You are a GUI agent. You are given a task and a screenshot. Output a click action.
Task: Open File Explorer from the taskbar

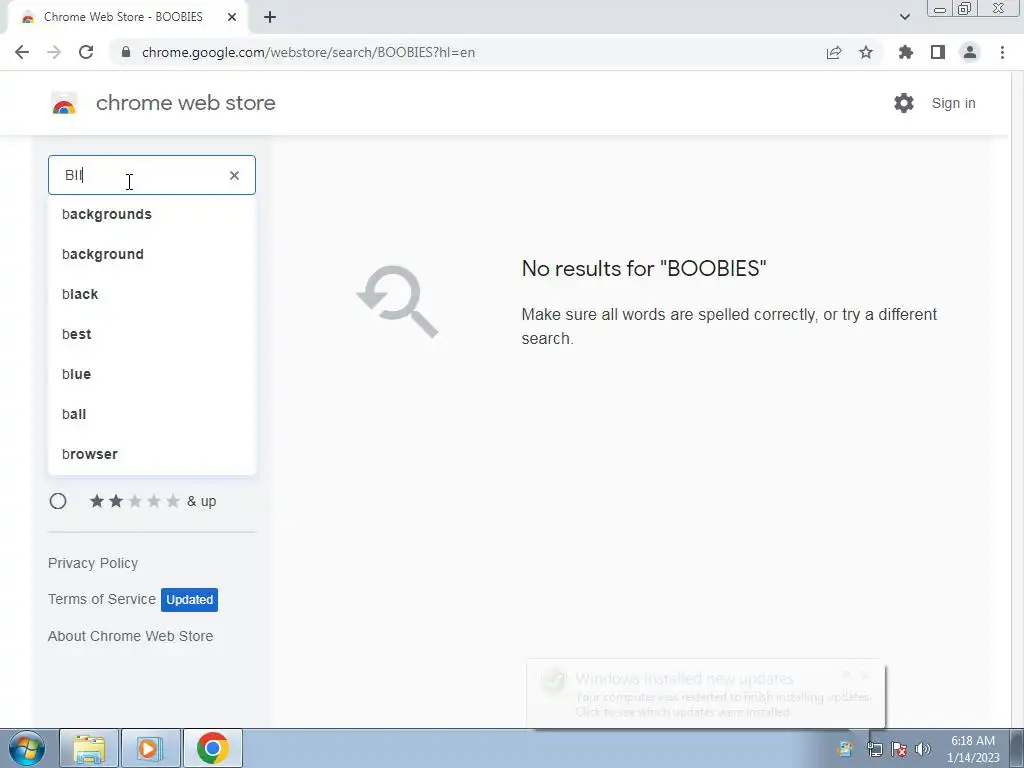coord(89,748)
